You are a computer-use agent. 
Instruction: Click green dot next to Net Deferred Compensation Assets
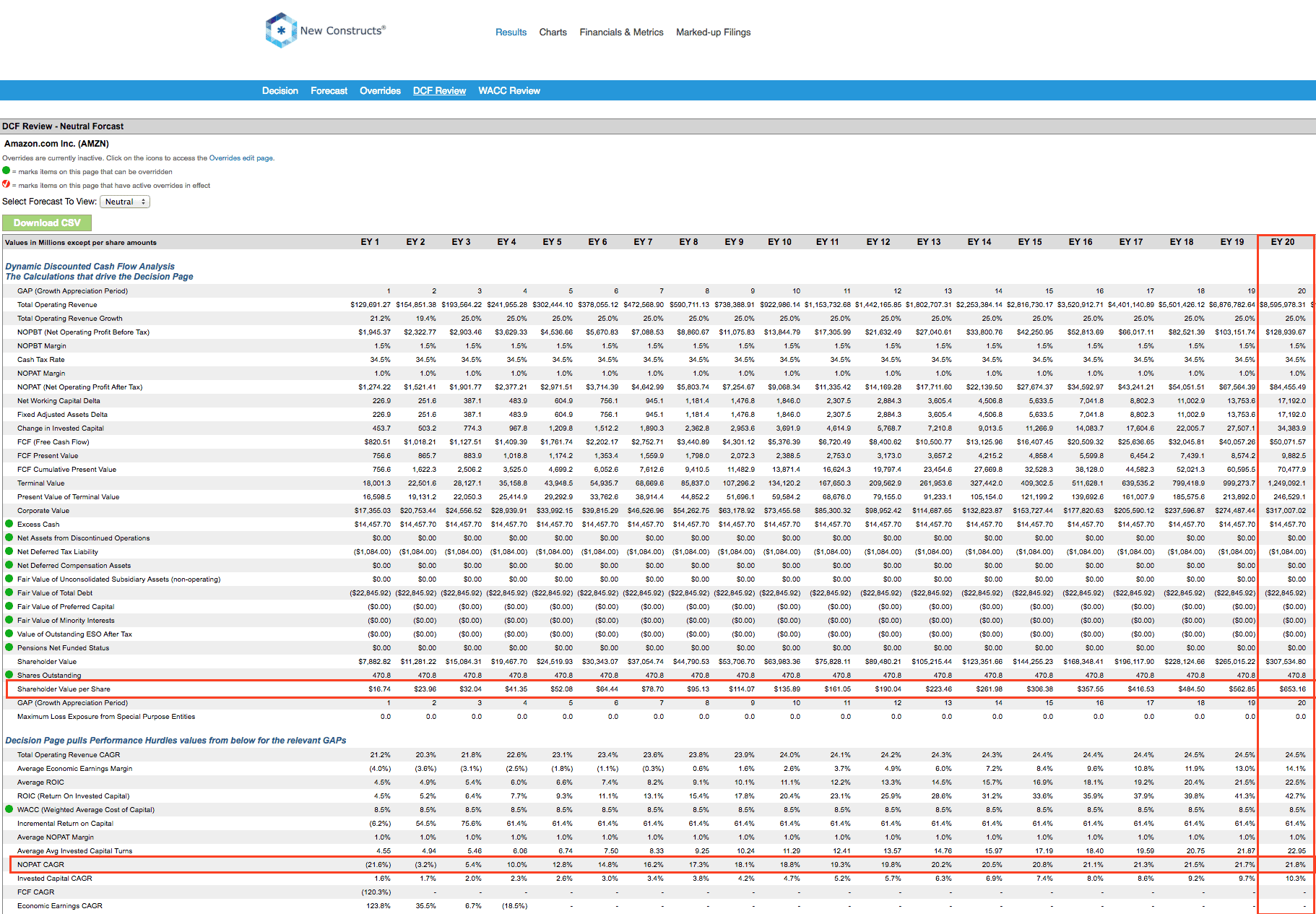tap(9, 565)
